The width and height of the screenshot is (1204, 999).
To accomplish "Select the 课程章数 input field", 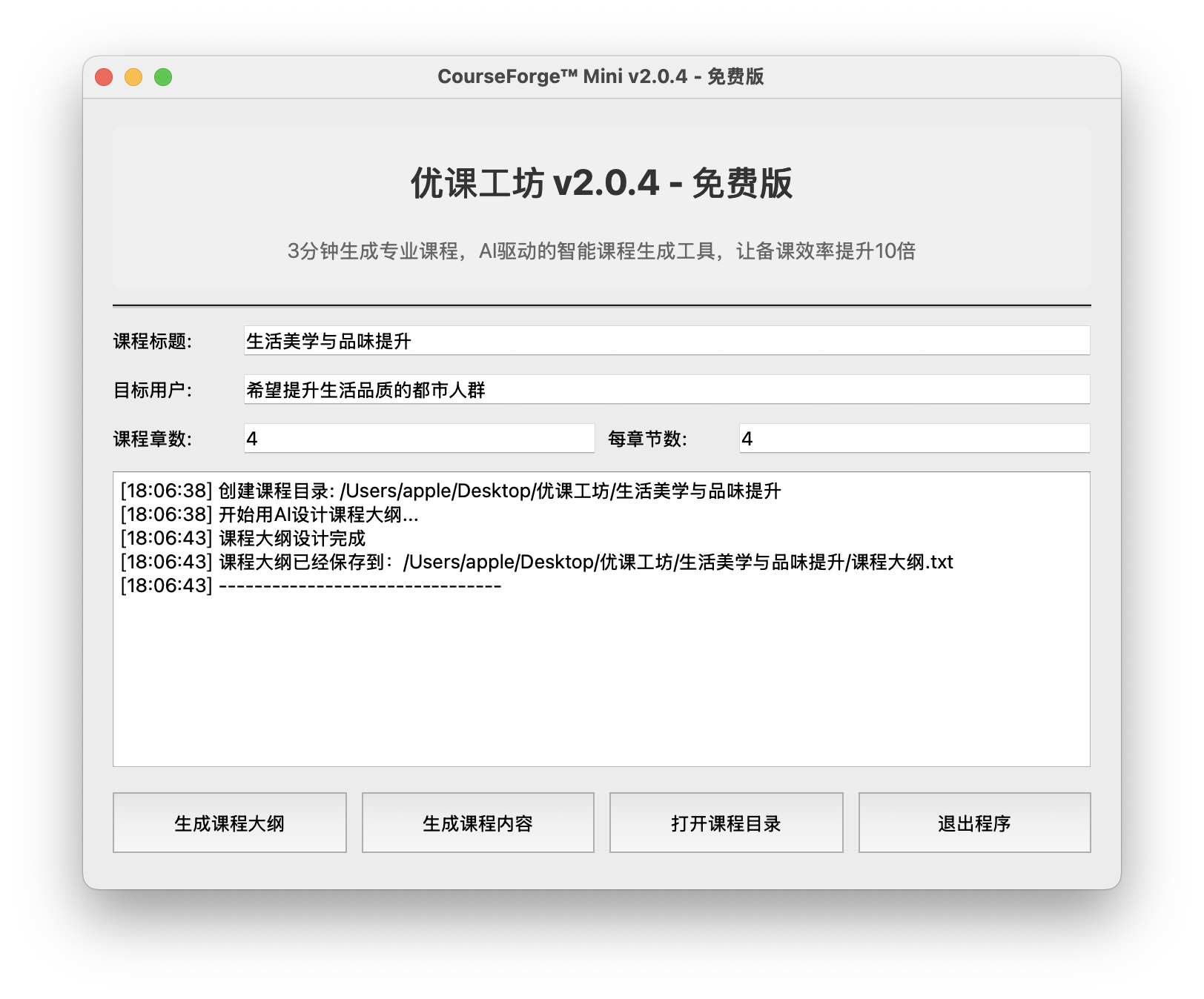I will click(x=420, y=439).
